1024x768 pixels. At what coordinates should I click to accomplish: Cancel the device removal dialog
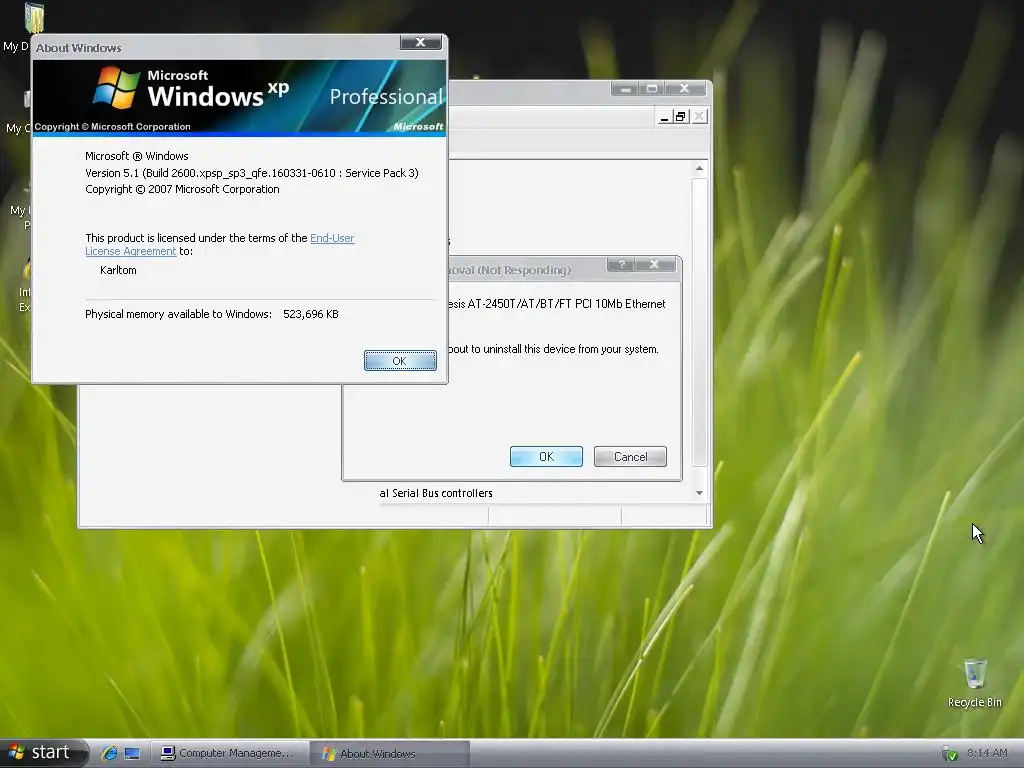630,456
